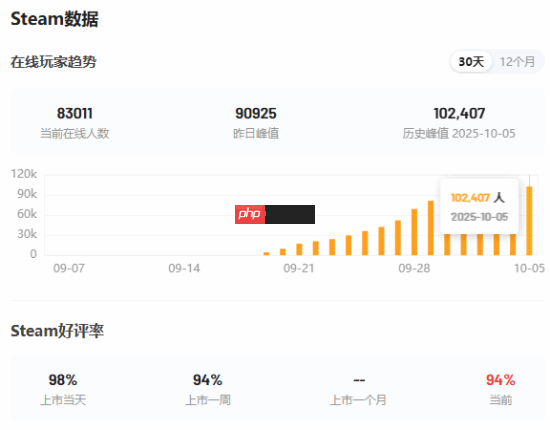Click the 60k y-axis label
550x430 pixels.
click(27, 214)
